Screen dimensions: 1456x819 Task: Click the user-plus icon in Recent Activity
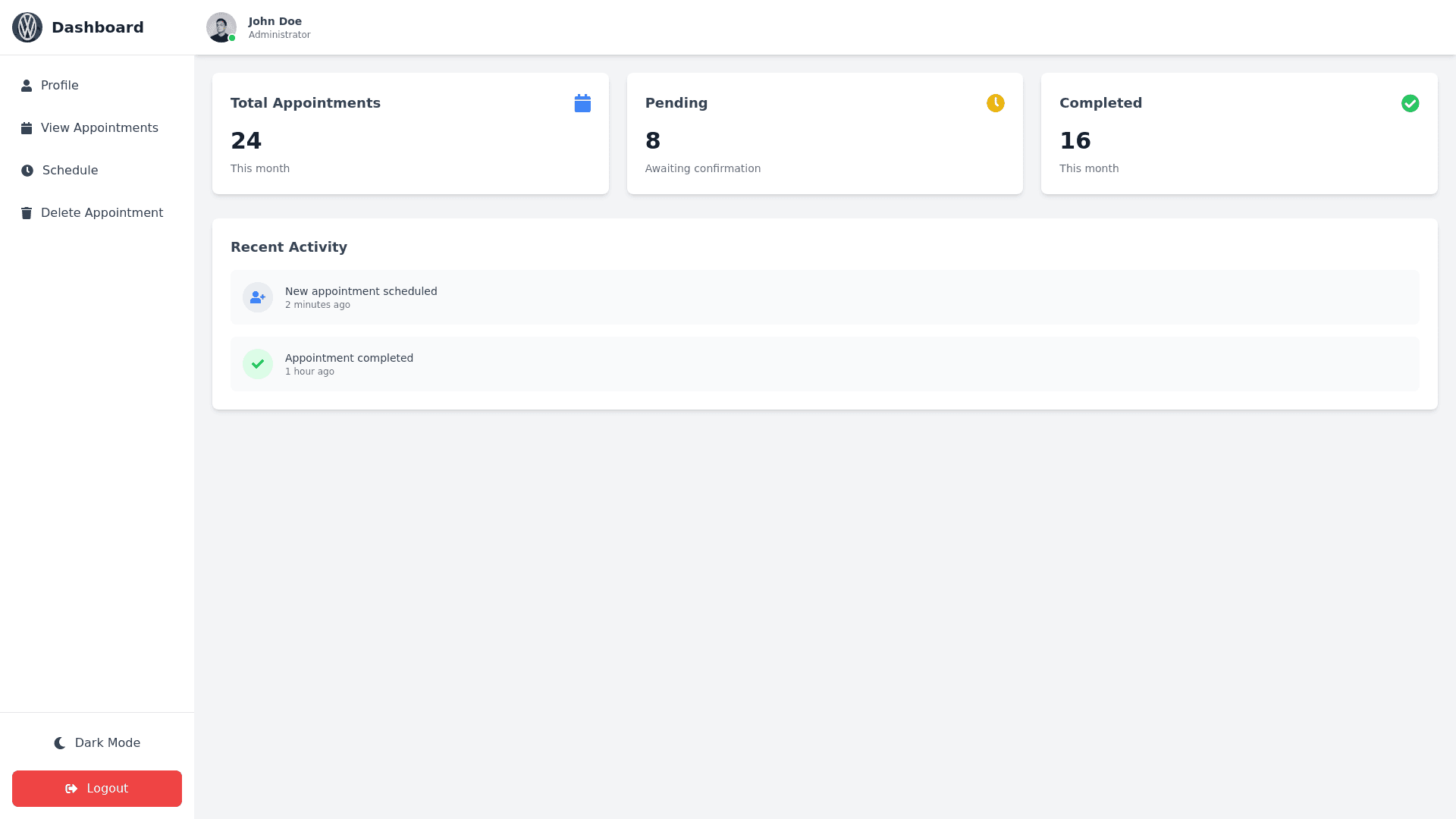(258, 297)
